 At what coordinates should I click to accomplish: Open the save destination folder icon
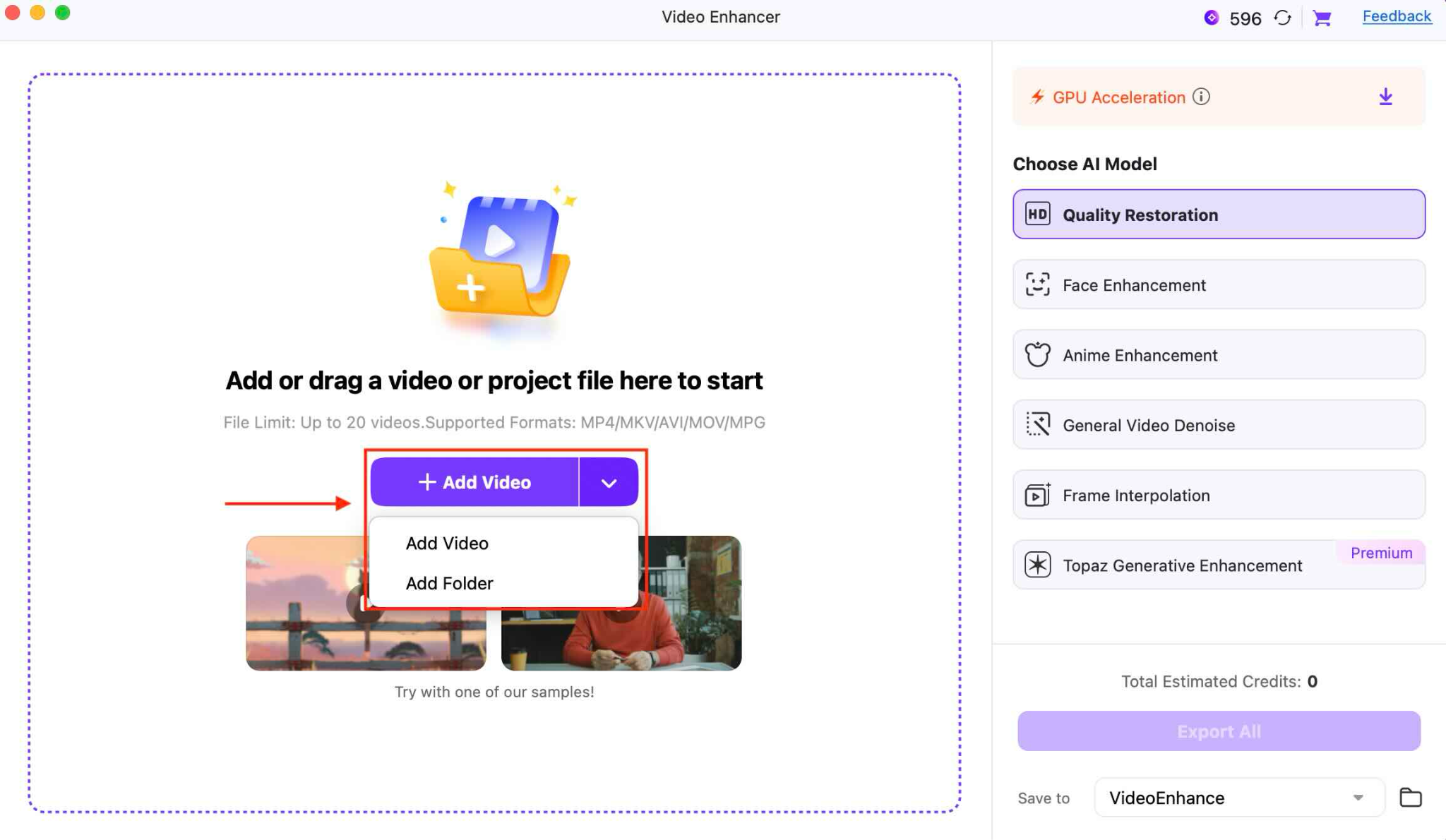[1411, 797]
